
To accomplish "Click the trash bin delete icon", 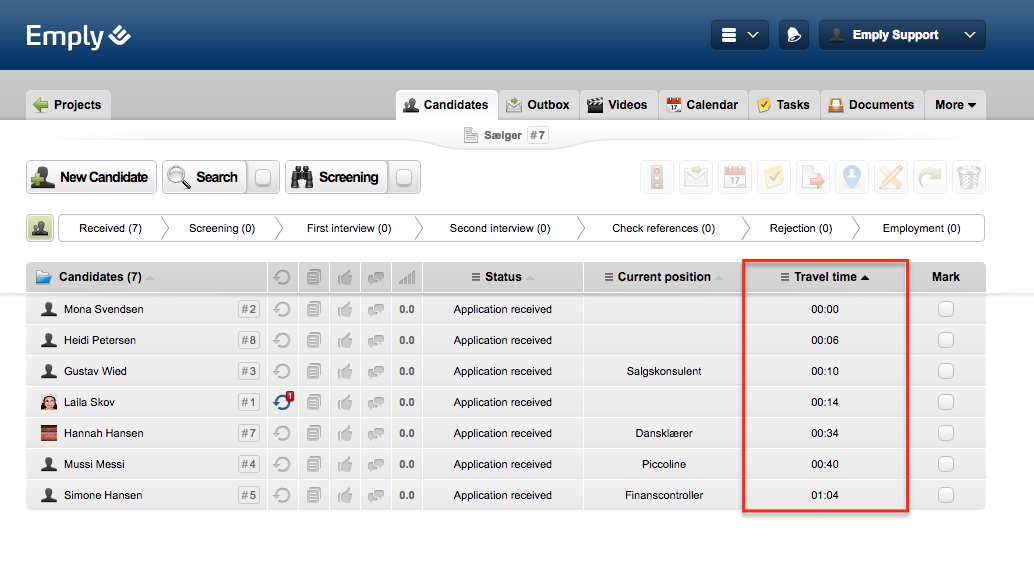I will click(x=968, y=177).
